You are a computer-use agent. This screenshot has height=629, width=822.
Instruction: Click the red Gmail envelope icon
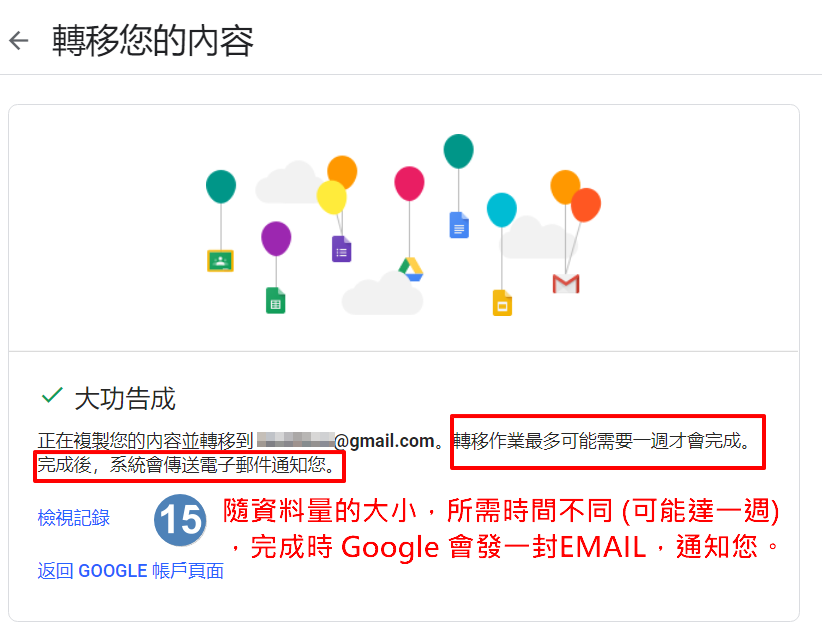(x=566, y=284)
